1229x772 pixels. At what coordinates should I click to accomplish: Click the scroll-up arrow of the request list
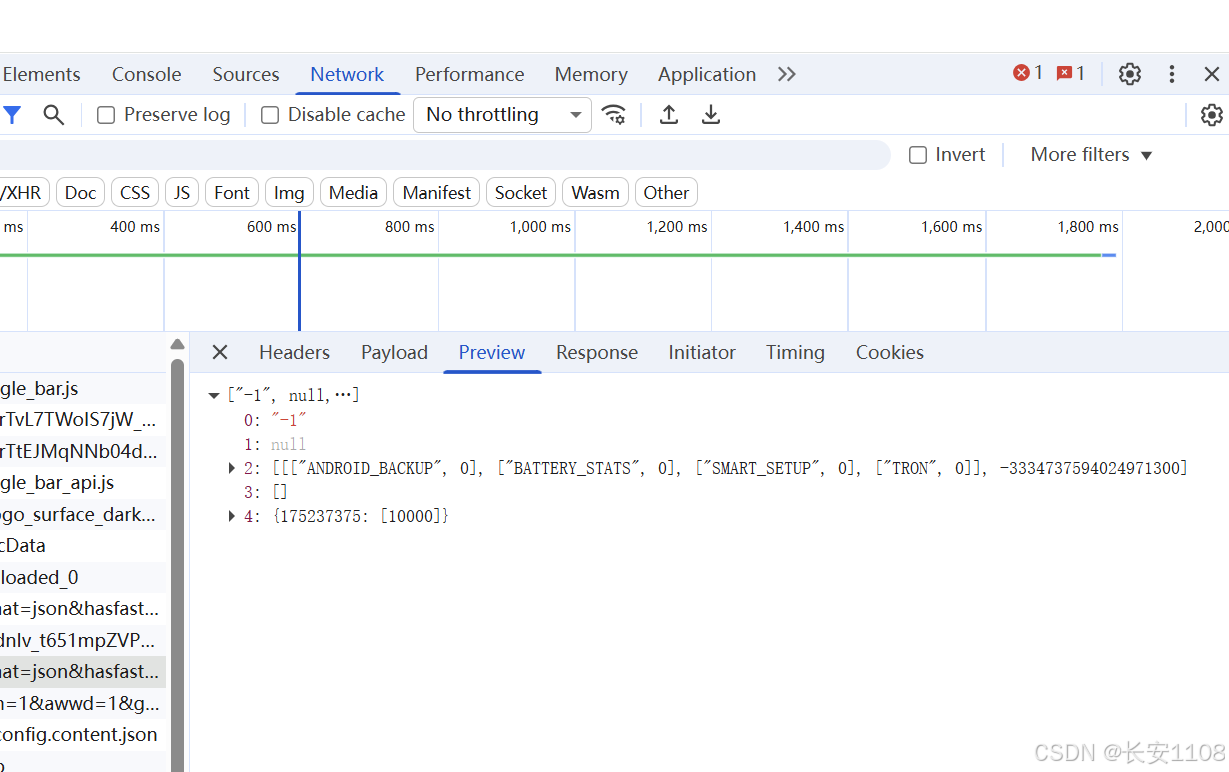[x=177, y=345]
